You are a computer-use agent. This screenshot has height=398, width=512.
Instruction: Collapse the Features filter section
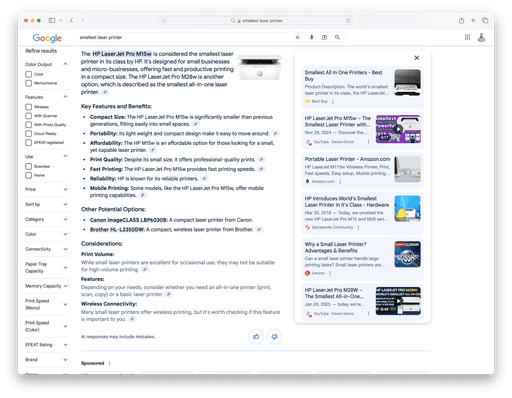pyautogui.click(x=65, y=97)
